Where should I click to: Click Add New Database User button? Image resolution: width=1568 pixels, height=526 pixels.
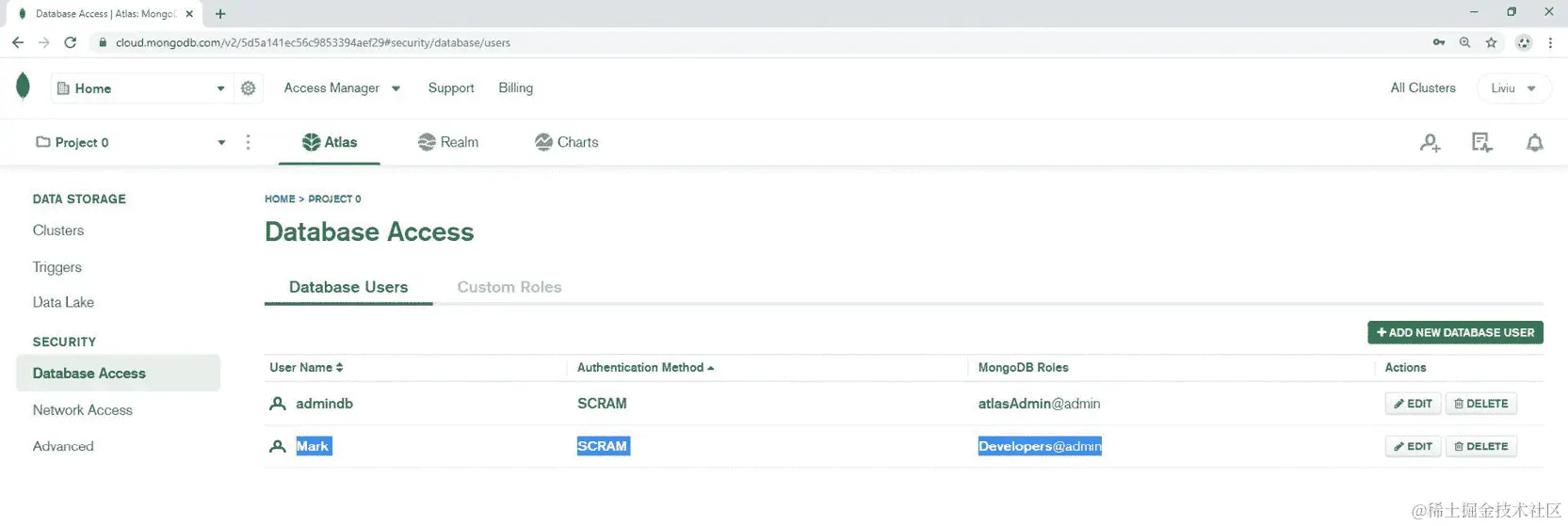pos(1455,332)
